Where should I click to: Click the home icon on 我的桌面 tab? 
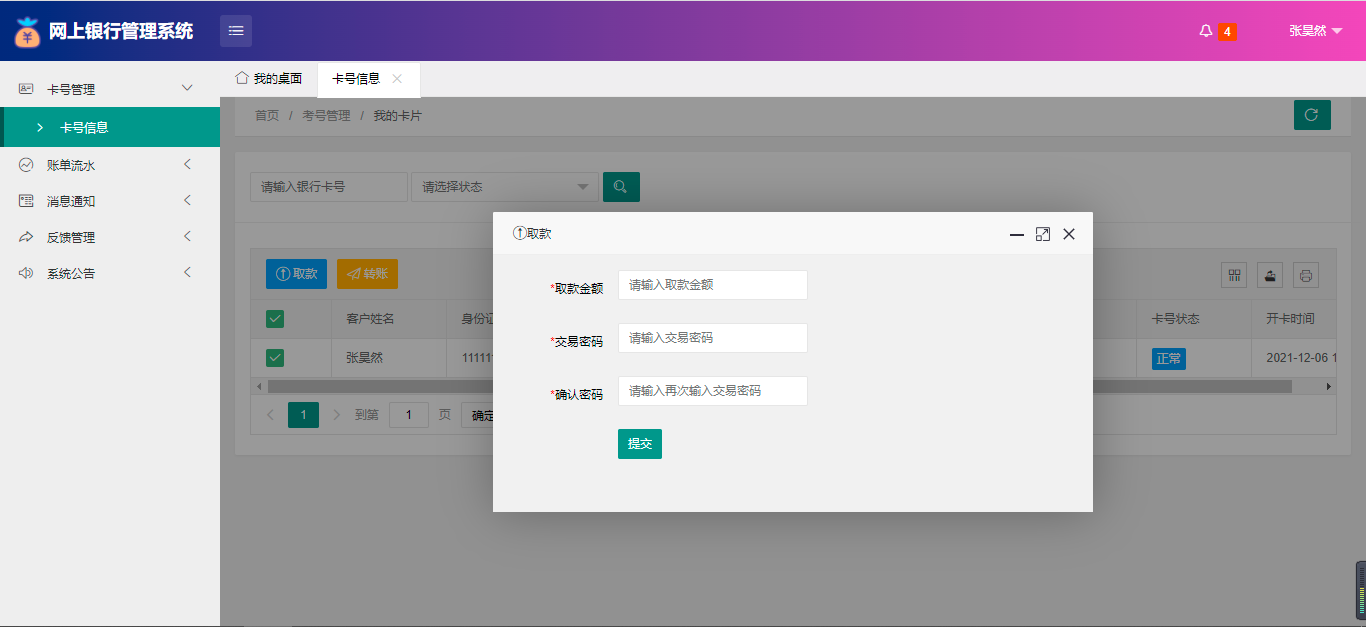[x=241, y=78]
